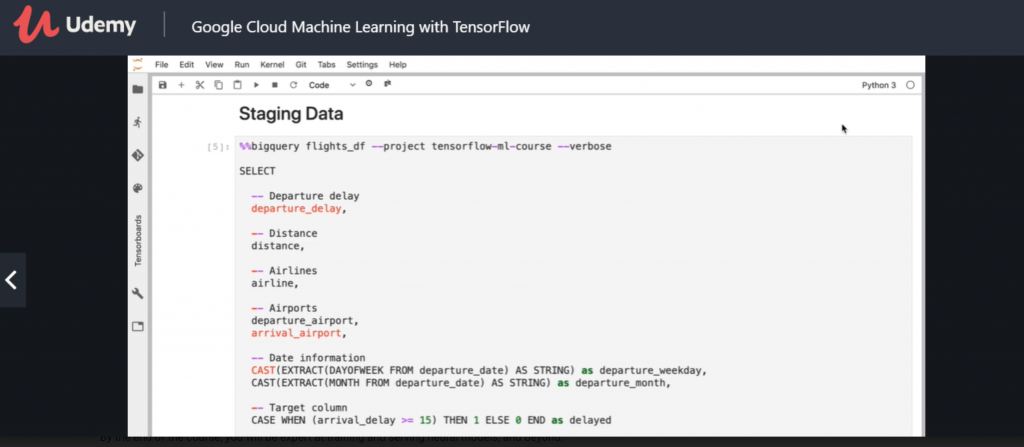Click the Python 3 kernel name
The height and width of the screenshot is (447, 1024).
(x=879, y=85)
